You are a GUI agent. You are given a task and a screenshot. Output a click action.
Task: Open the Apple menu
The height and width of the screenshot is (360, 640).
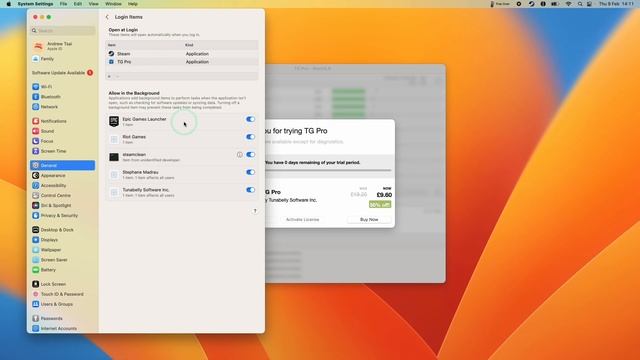[x=8, y=4]
